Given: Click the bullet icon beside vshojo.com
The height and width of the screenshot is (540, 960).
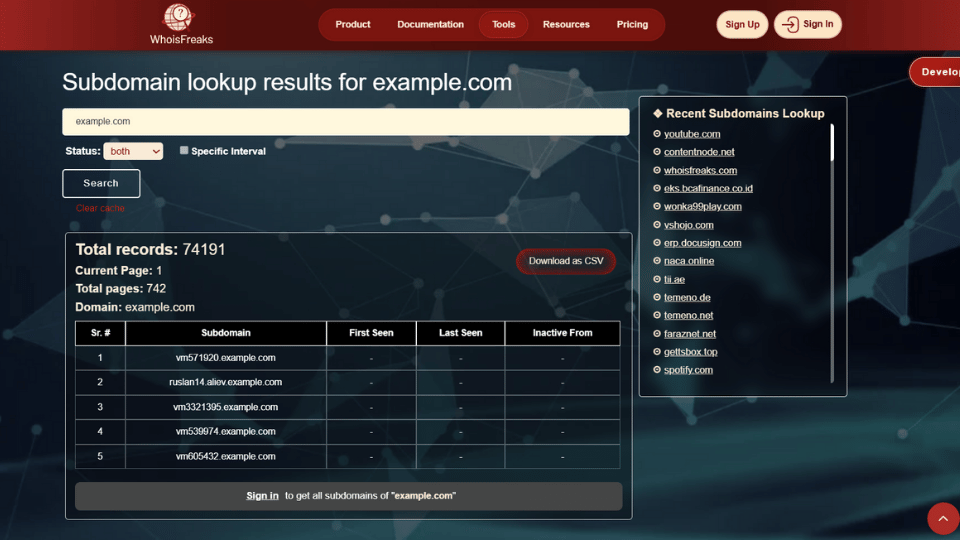Looking at the screenshot, I should click(x=657, y=225).
